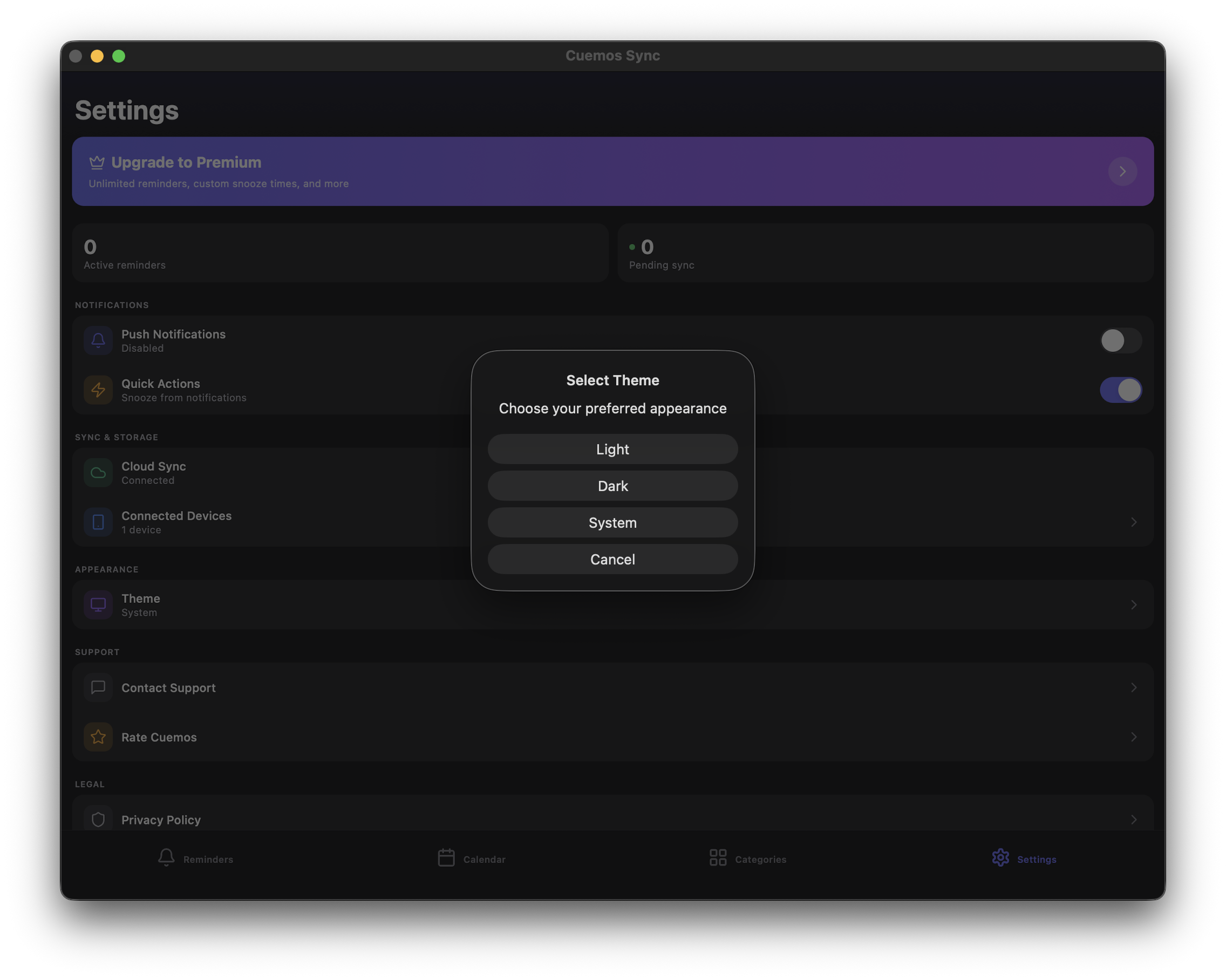Viewport: 1226px width, 980px height.
Task: Click the Contact Support chat bubble icon
Action: [x=98, y=687]
